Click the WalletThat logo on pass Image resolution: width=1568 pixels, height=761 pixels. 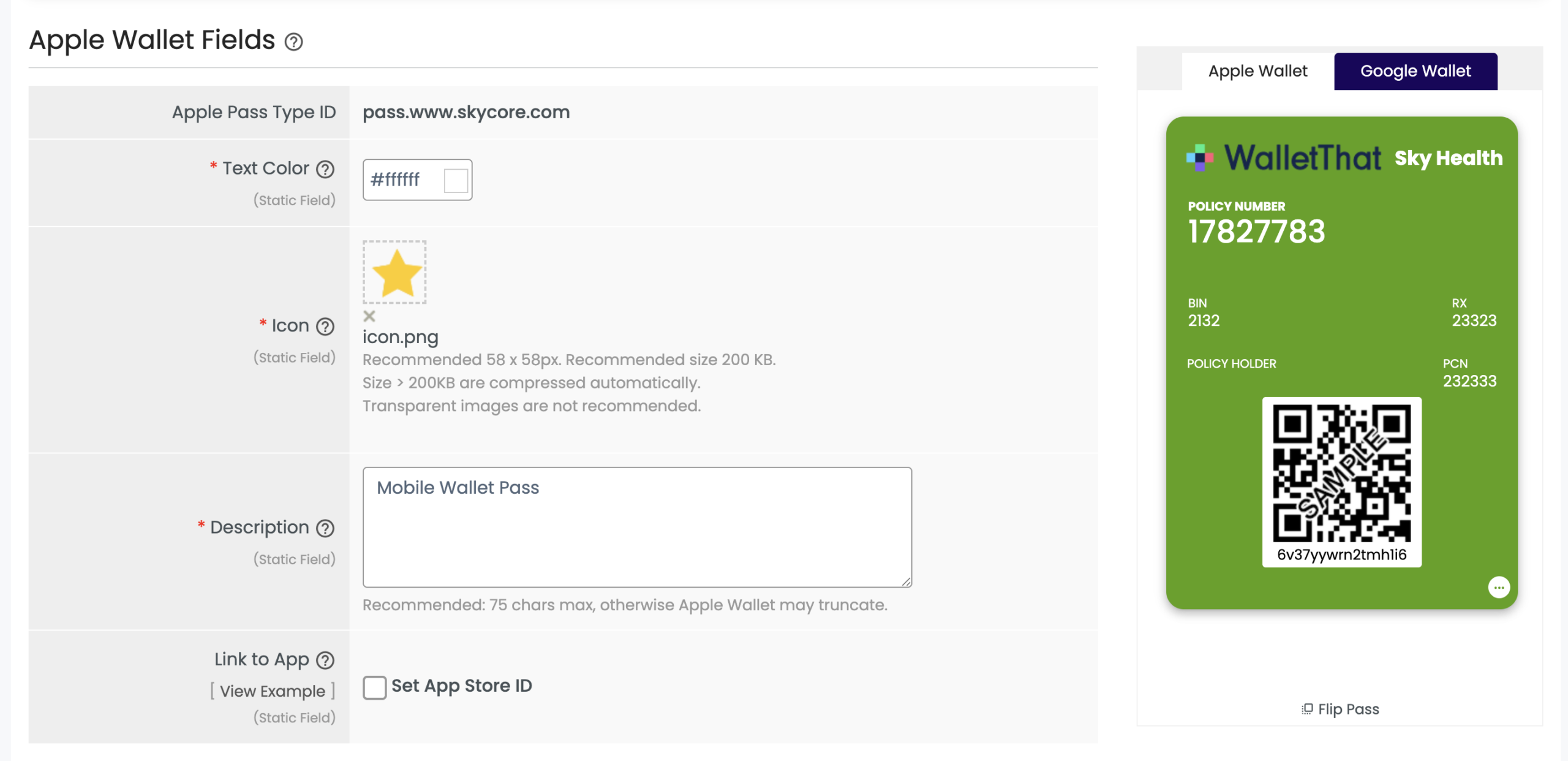click(1283, 157)
